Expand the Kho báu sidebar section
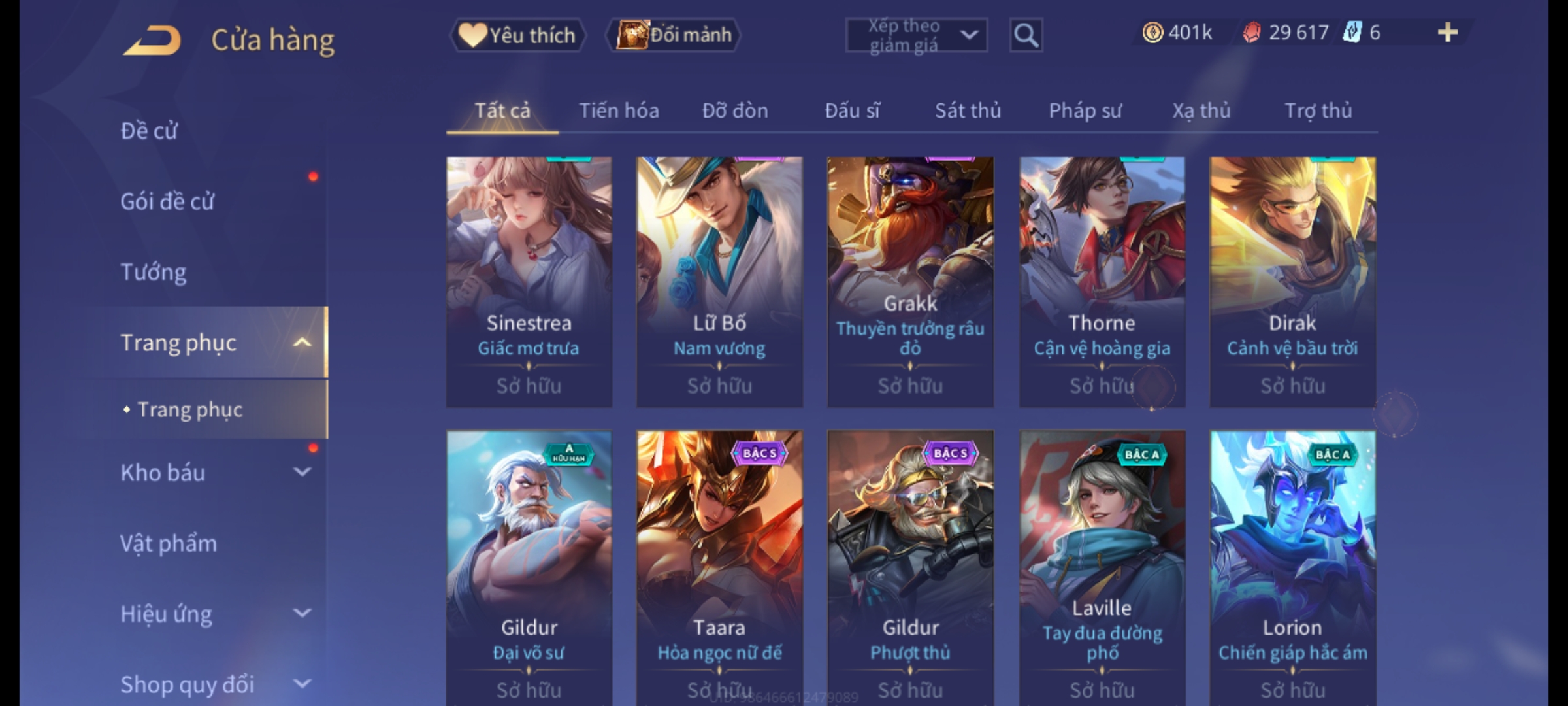The height and width of the screenshot is (706, 1568). pyautogui.click(x=302, y=472)
